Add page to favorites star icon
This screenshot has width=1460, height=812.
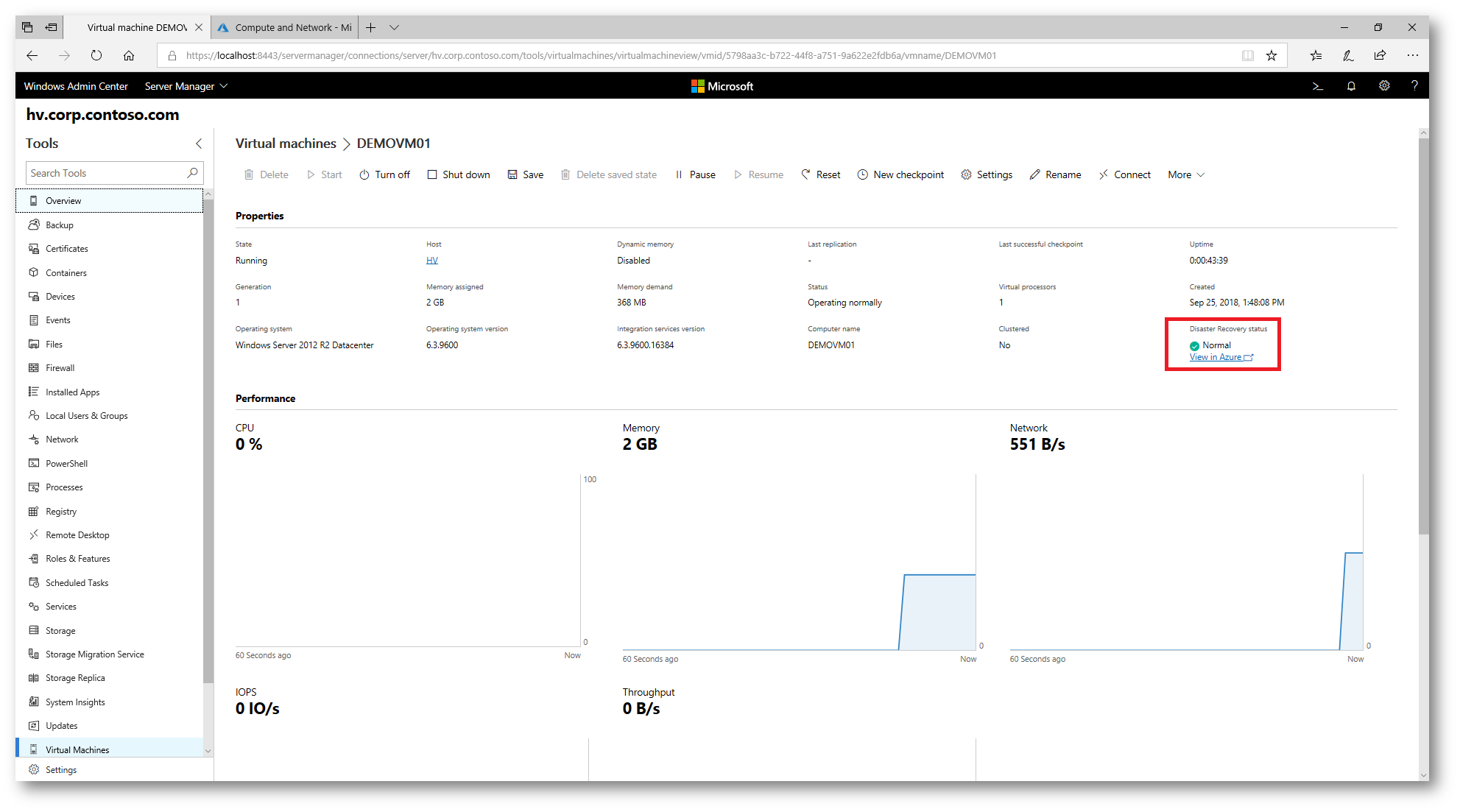coord(1272,55)
